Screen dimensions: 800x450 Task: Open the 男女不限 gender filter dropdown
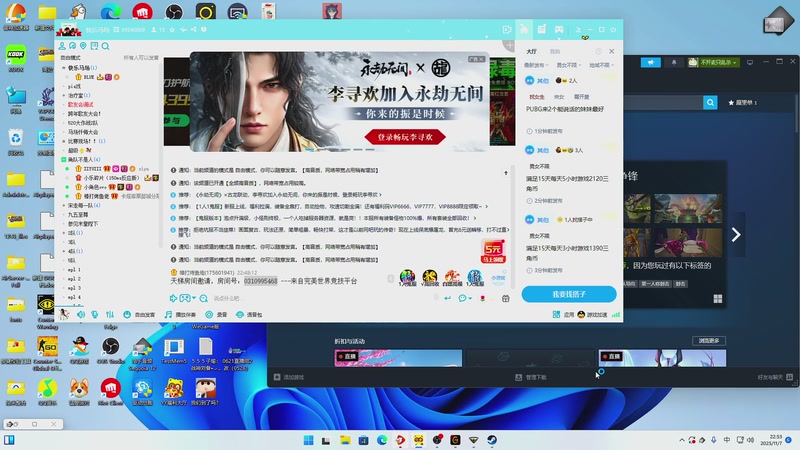pos(569,65)
